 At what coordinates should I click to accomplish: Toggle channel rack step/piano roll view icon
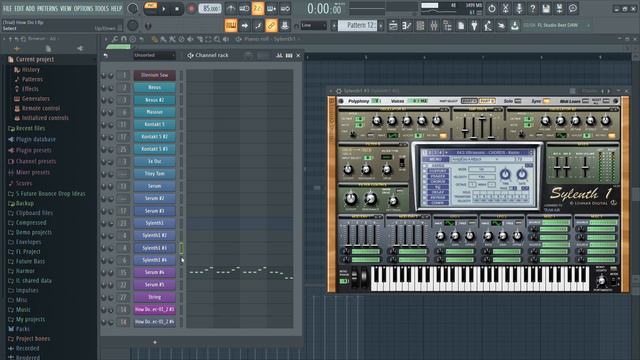coord(289,55)
